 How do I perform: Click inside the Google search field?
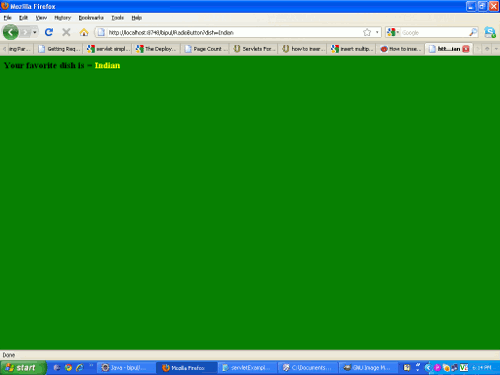433,32
